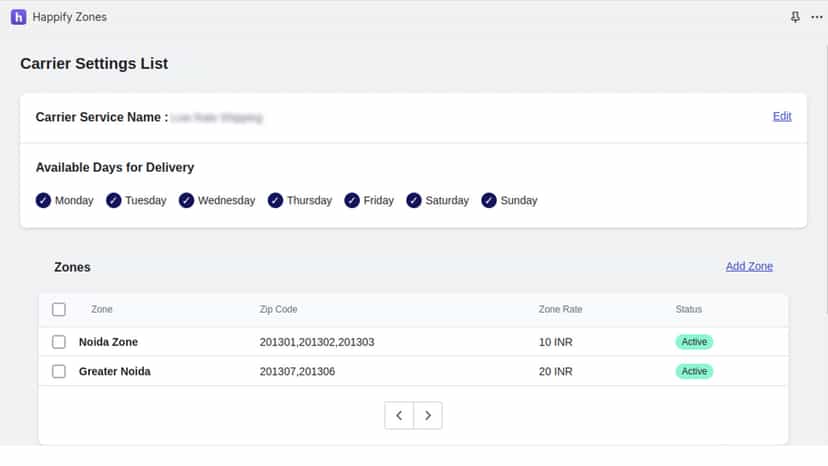
Task: Click the Add Zone link
Action: (749, 266)
